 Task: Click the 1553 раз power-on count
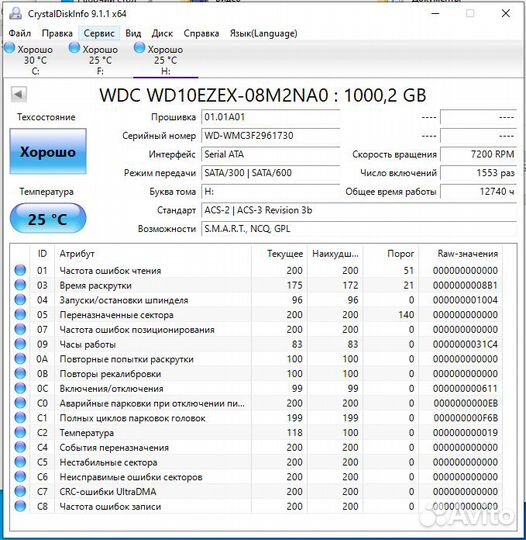pyautogui.click(x=478, y=173)
